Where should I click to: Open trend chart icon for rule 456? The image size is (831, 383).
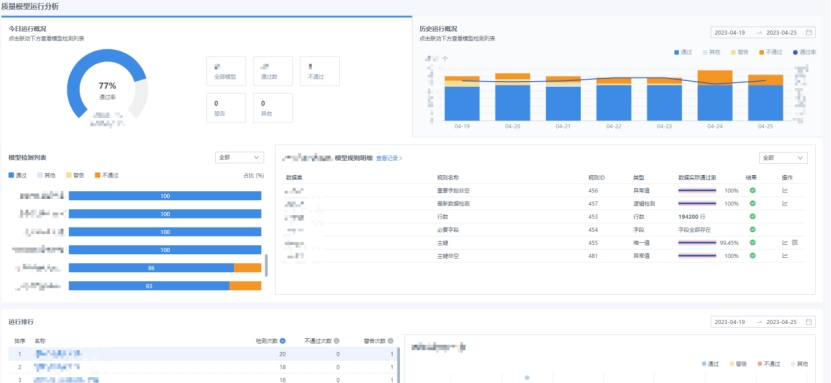tap(785, 190)
